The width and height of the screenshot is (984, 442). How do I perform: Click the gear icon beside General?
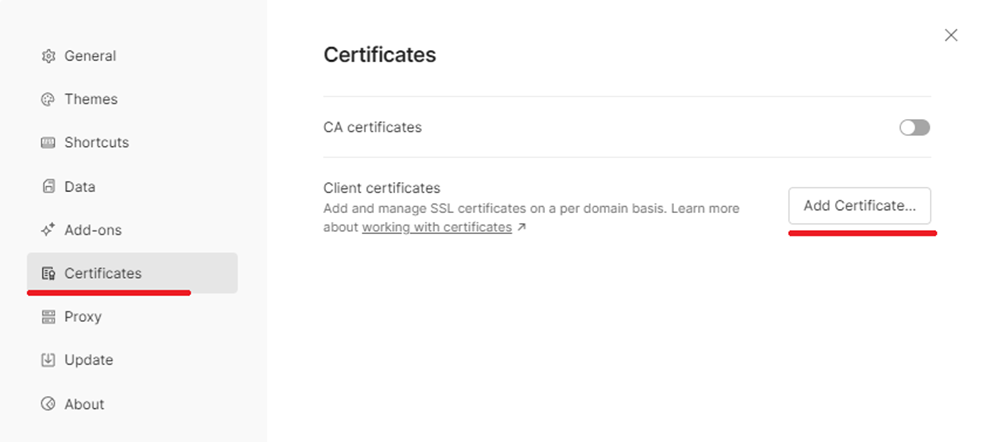[48, 56]
